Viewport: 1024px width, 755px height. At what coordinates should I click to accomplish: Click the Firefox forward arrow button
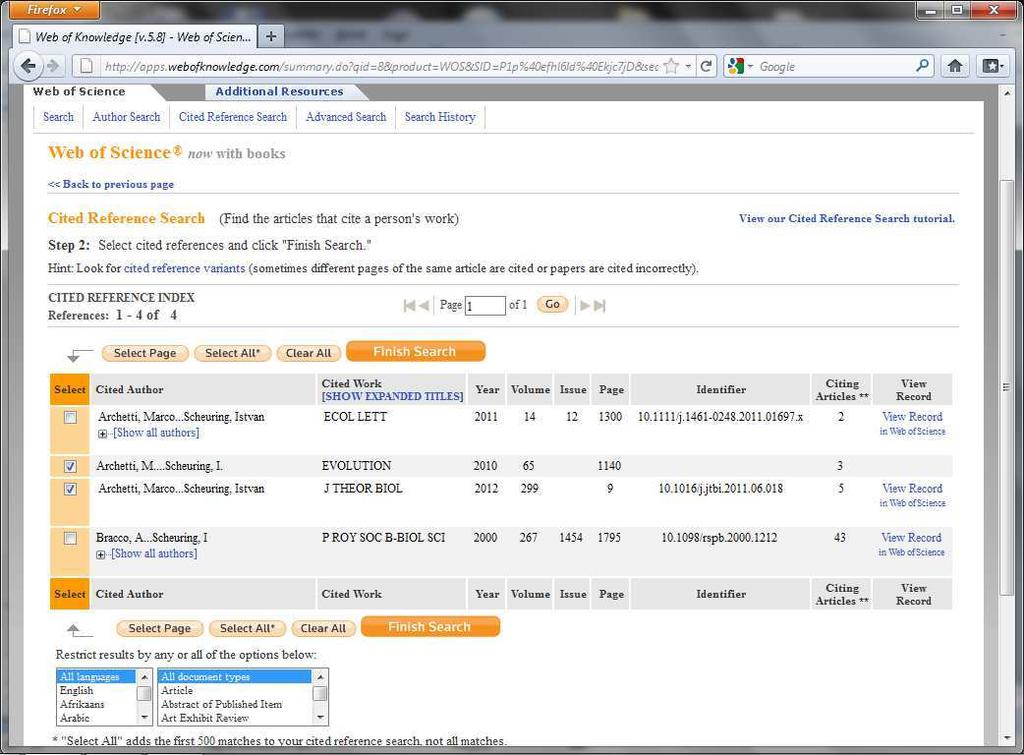click(x=54, y=66)
